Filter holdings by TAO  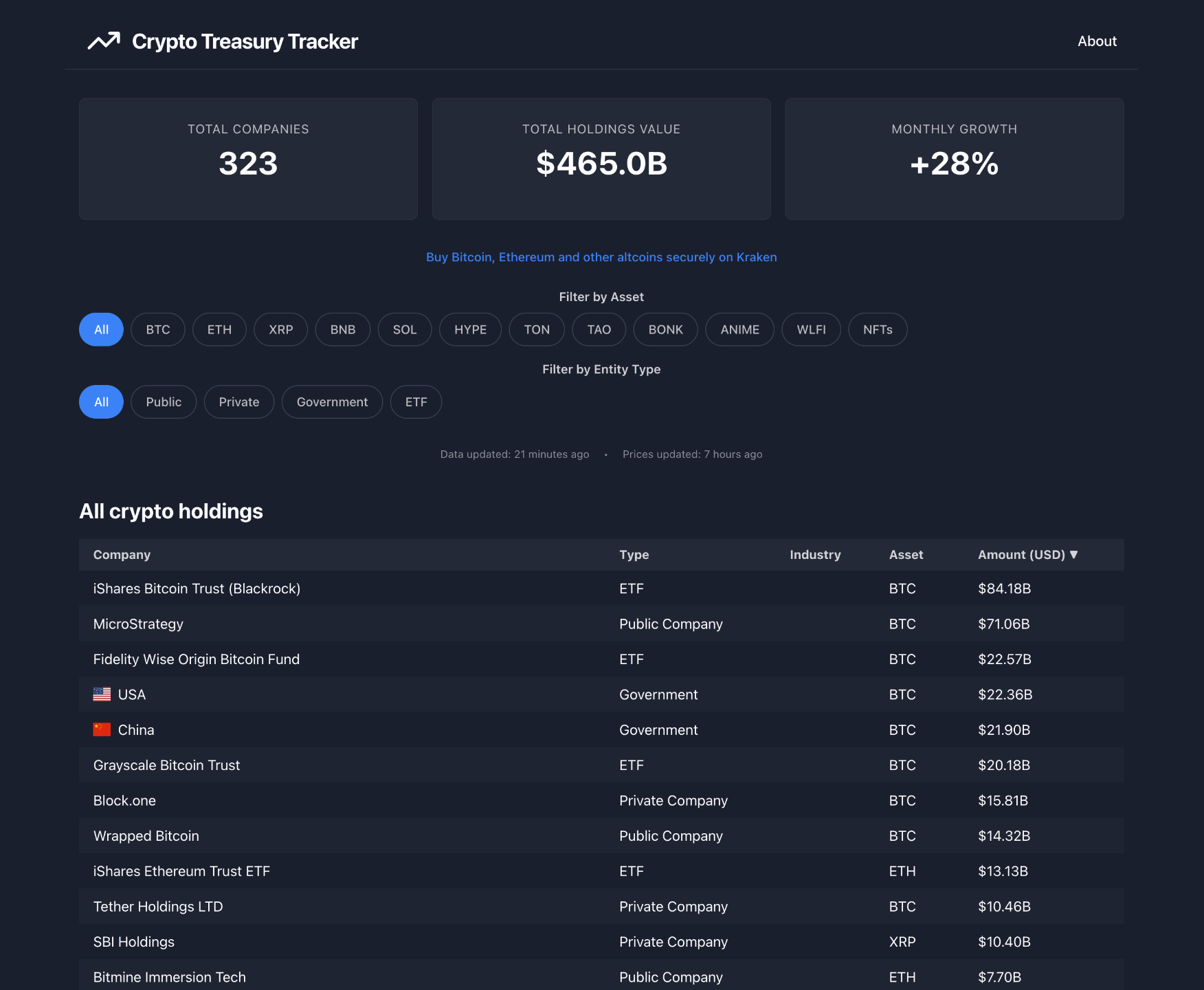click(x=599, y=329)
